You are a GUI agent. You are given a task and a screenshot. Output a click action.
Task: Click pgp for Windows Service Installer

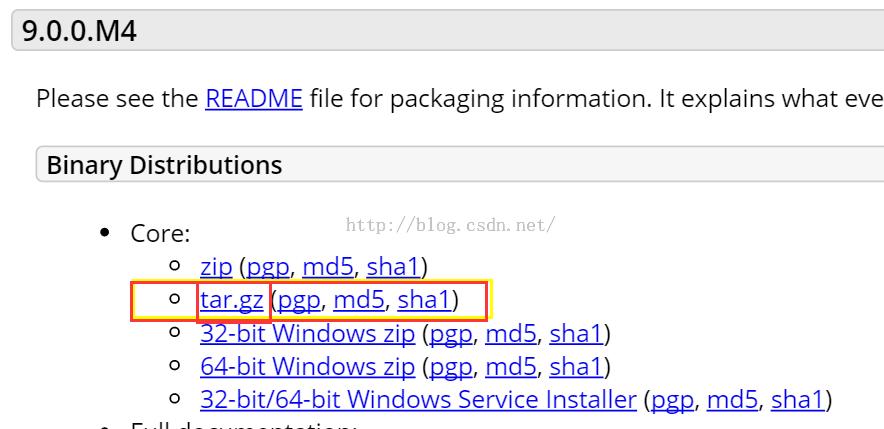pyautogui.click(x=672, y=400)
